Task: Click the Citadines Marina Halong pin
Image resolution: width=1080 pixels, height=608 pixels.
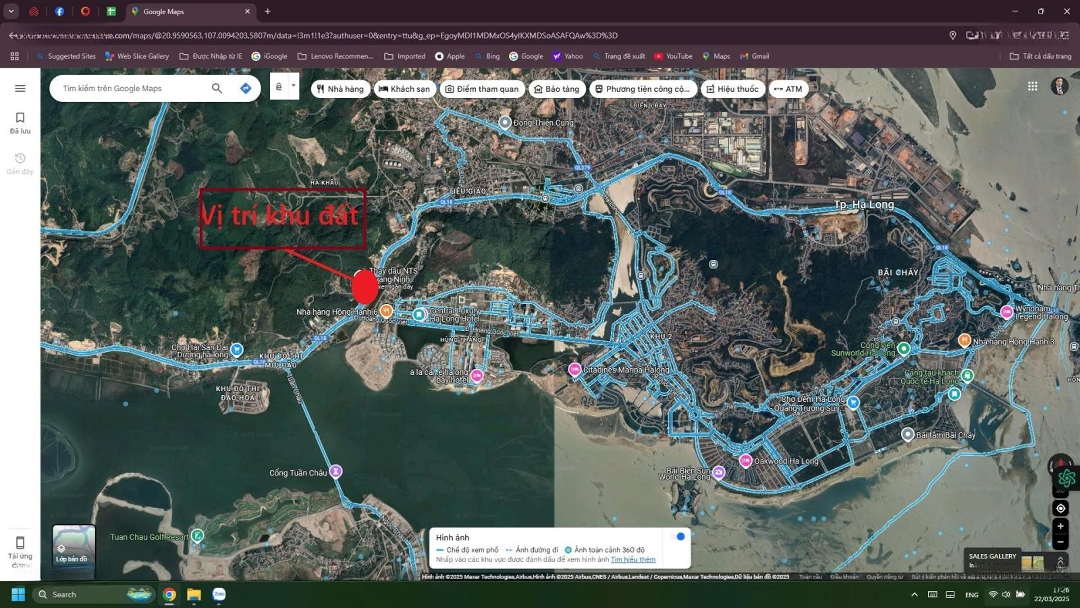Action: tap(574, 370)
